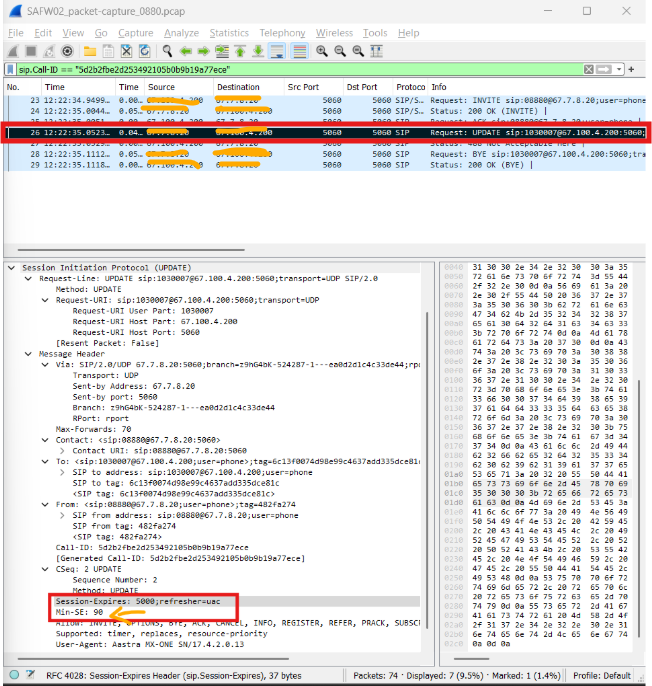The width and height of the screenshot is (652, 686).
Task: Sort by the Destination column header
Action: click(249, 87)
